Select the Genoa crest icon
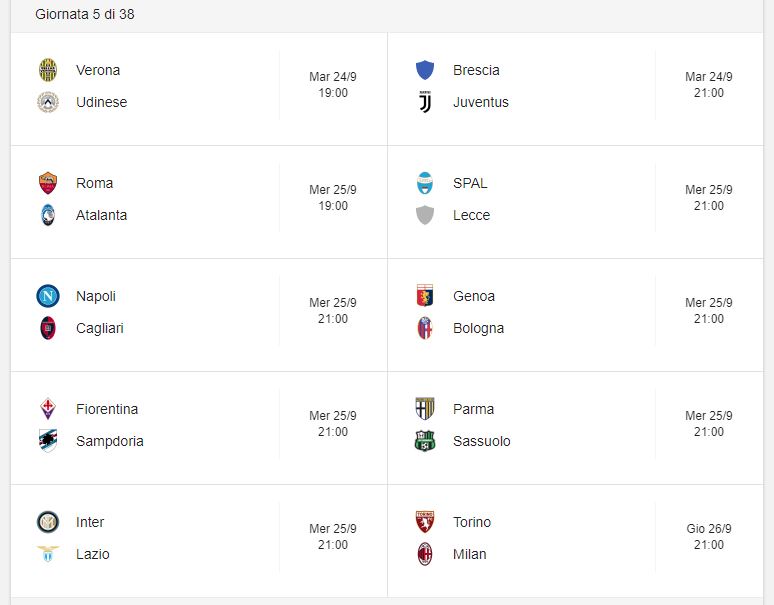Viewport: 774px width, 605px height. 425,296
